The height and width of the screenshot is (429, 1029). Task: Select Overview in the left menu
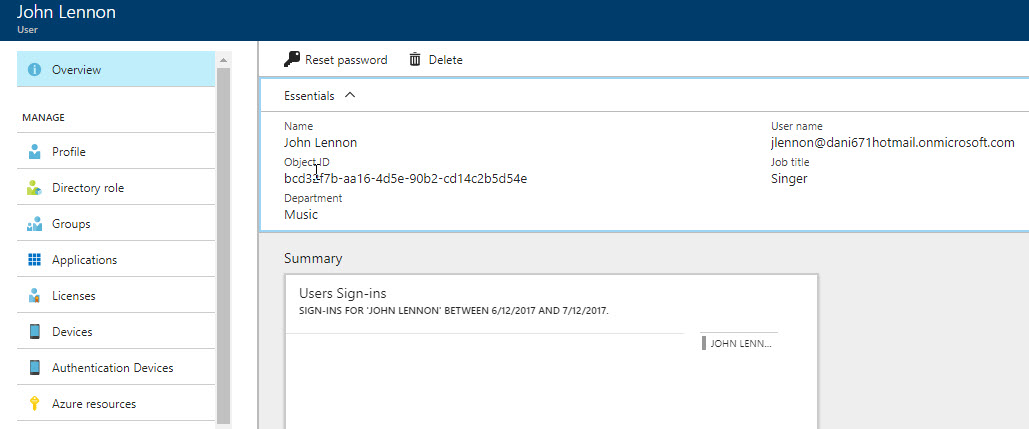coord(76,70)
